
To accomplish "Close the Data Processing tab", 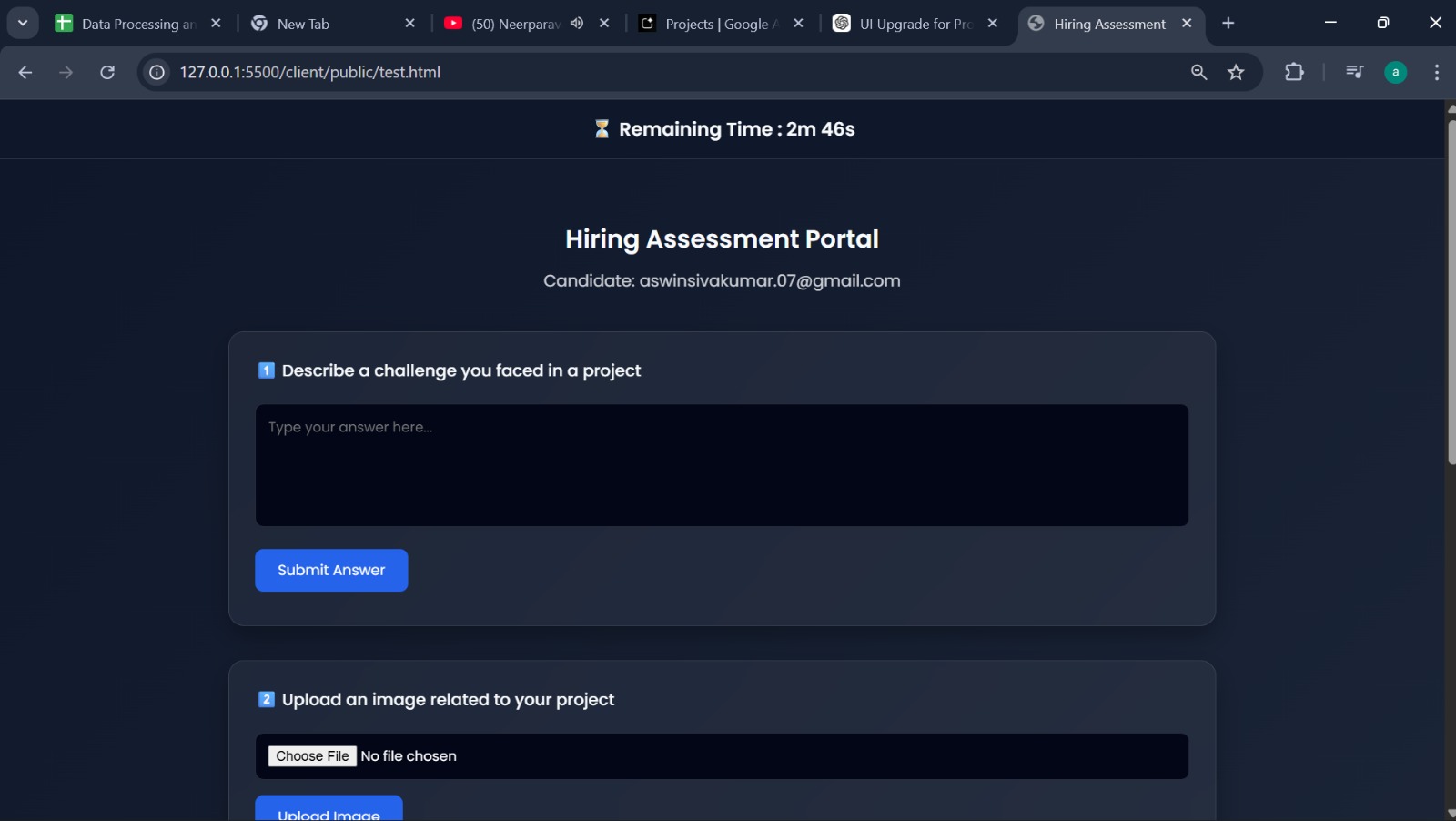I will click(216, 24).
